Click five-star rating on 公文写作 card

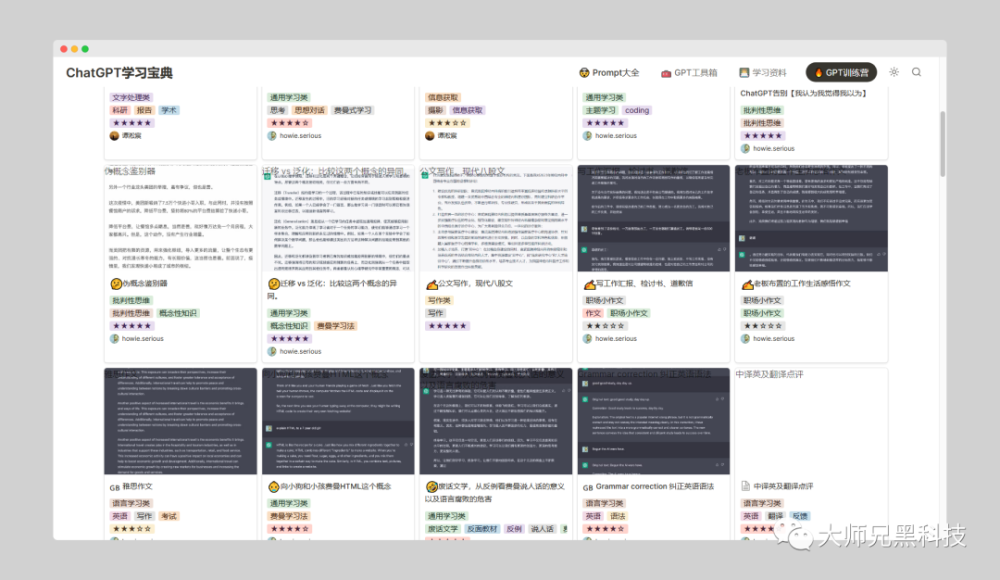(x=448, y=326)
